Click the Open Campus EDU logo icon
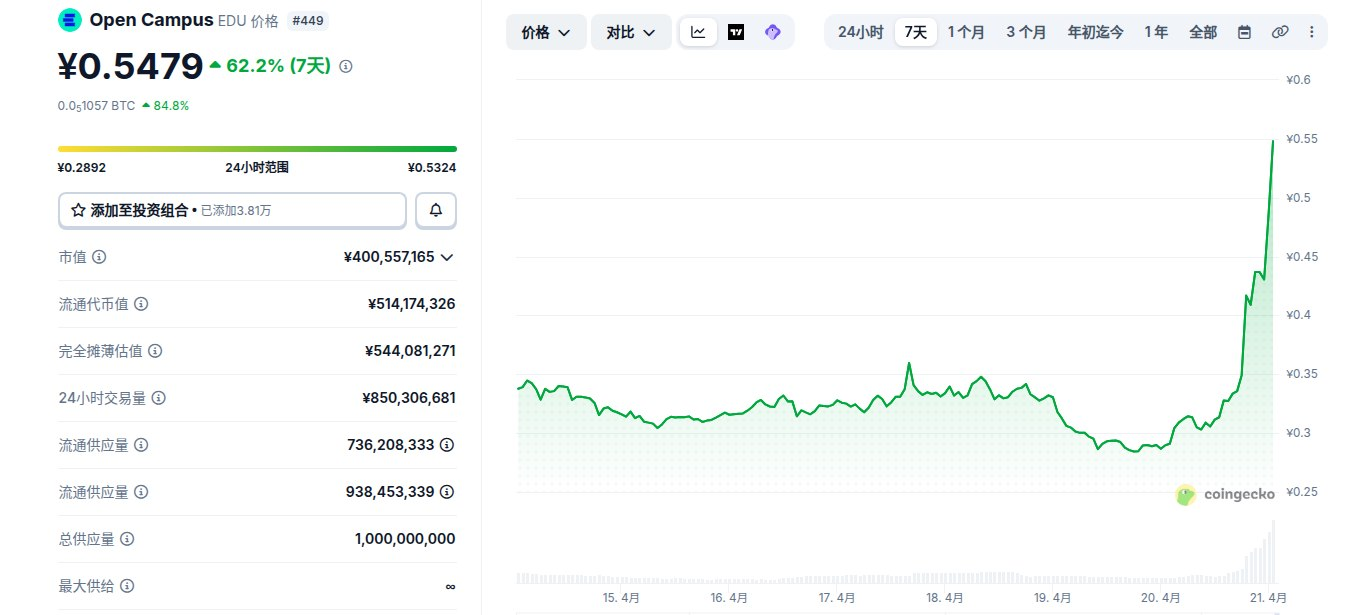 coord(70,19)
